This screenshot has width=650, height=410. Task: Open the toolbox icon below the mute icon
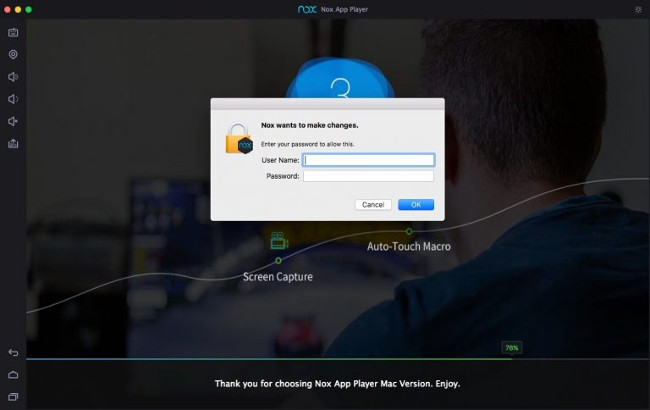pyautogui.click(x=13, y=143)
